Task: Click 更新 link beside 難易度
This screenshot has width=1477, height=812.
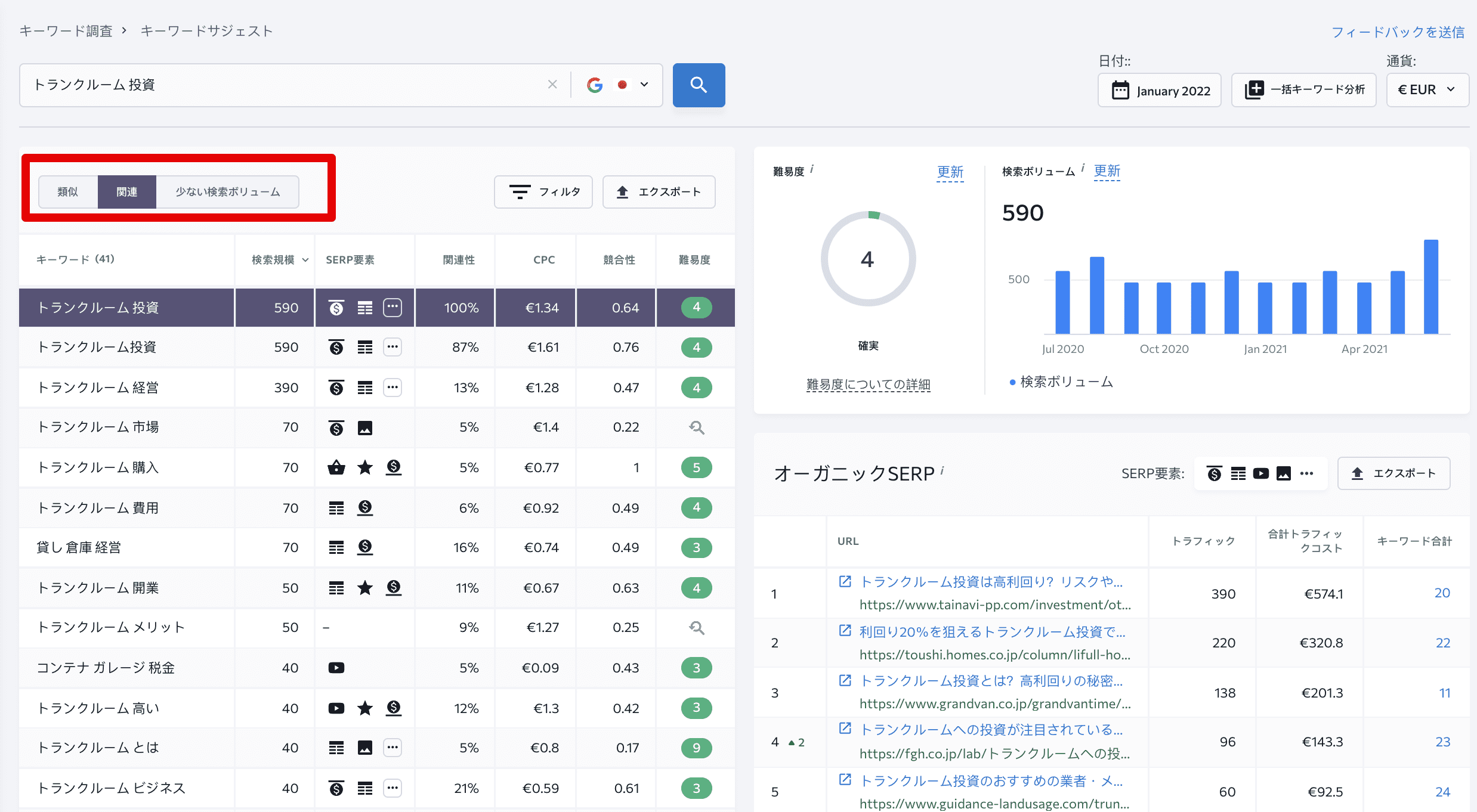Action: (950, 172)
